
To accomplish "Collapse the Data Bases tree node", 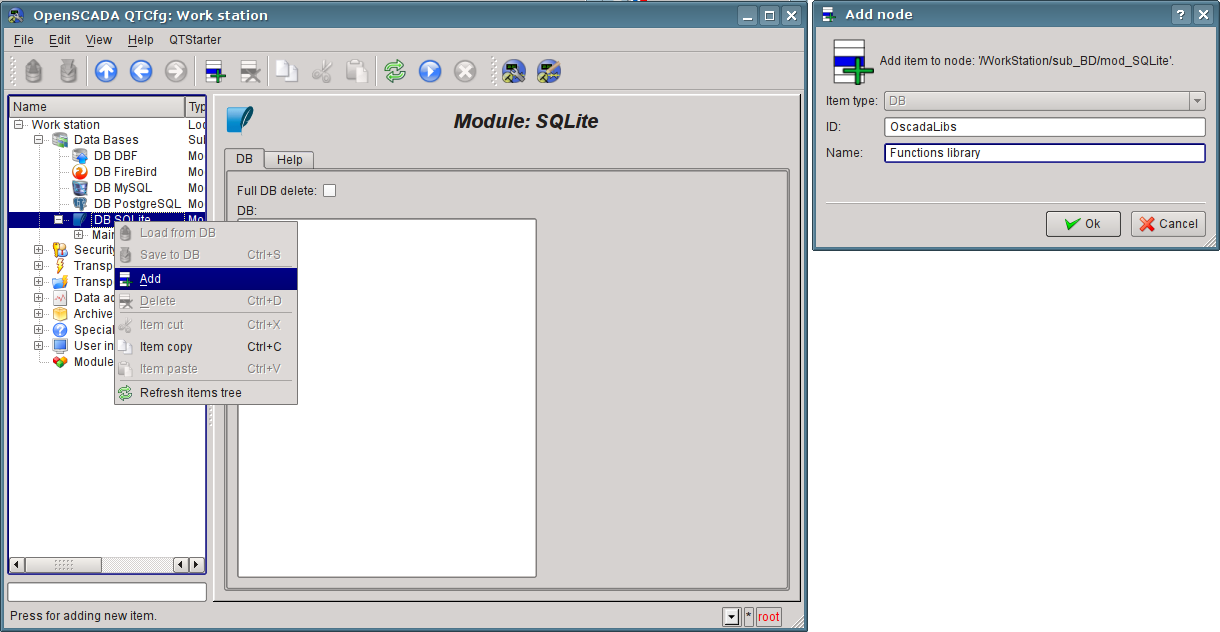I will coord(39,140).
